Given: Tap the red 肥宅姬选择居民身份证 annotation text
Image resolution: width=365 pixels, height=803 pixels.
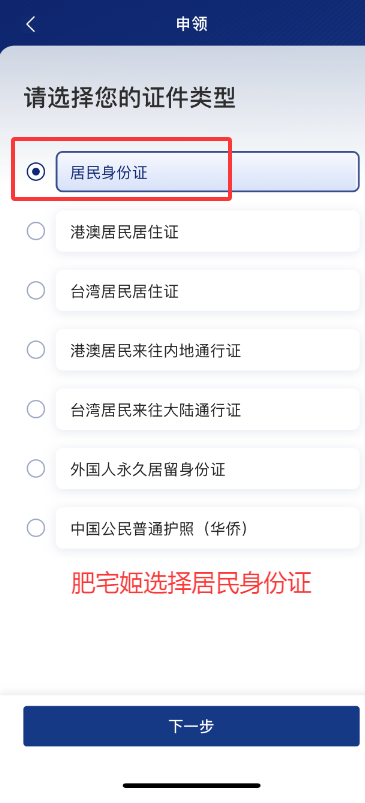Looking at the screenshot, I should (x=191, y=583).
